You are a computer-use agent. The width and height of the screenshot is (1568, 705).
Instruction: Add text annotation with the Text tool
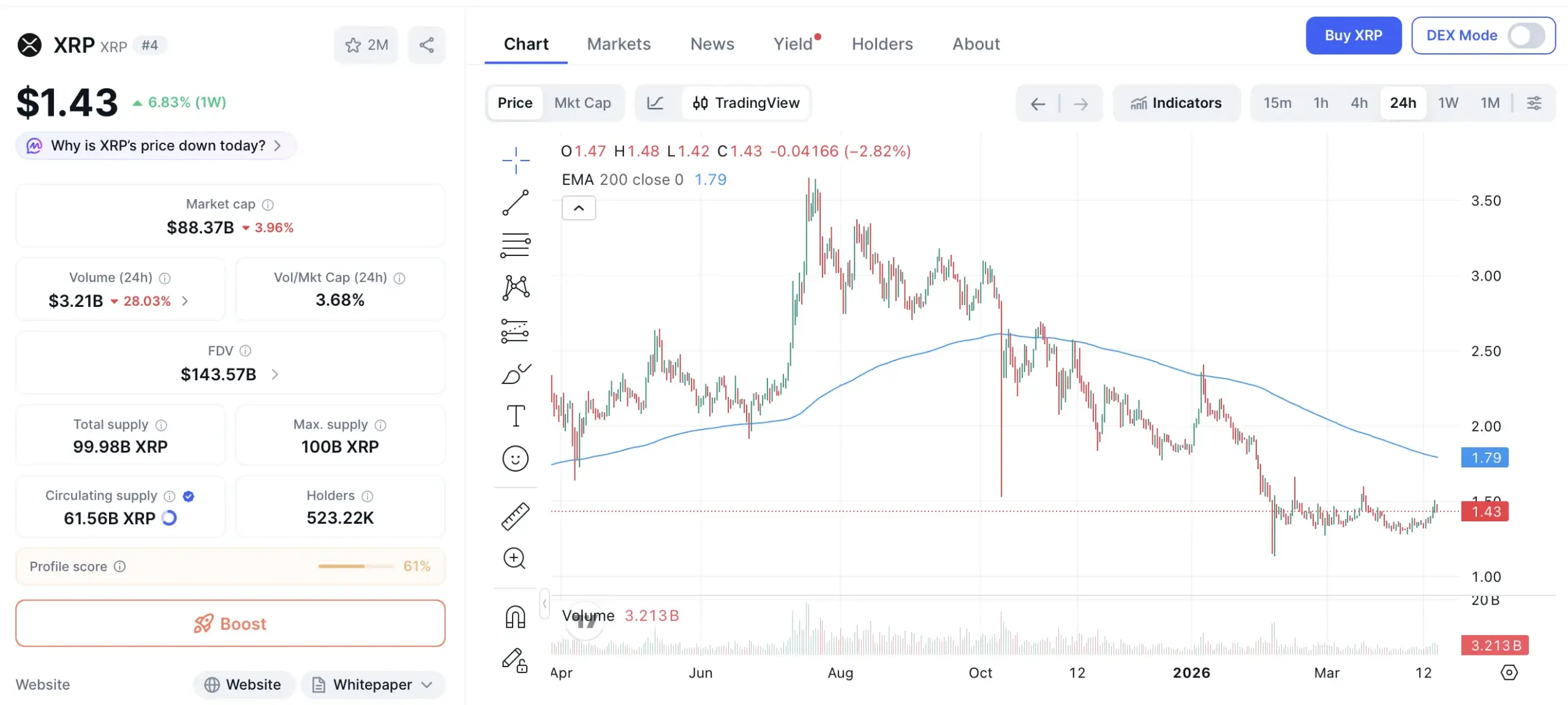(x=516, y=415)
